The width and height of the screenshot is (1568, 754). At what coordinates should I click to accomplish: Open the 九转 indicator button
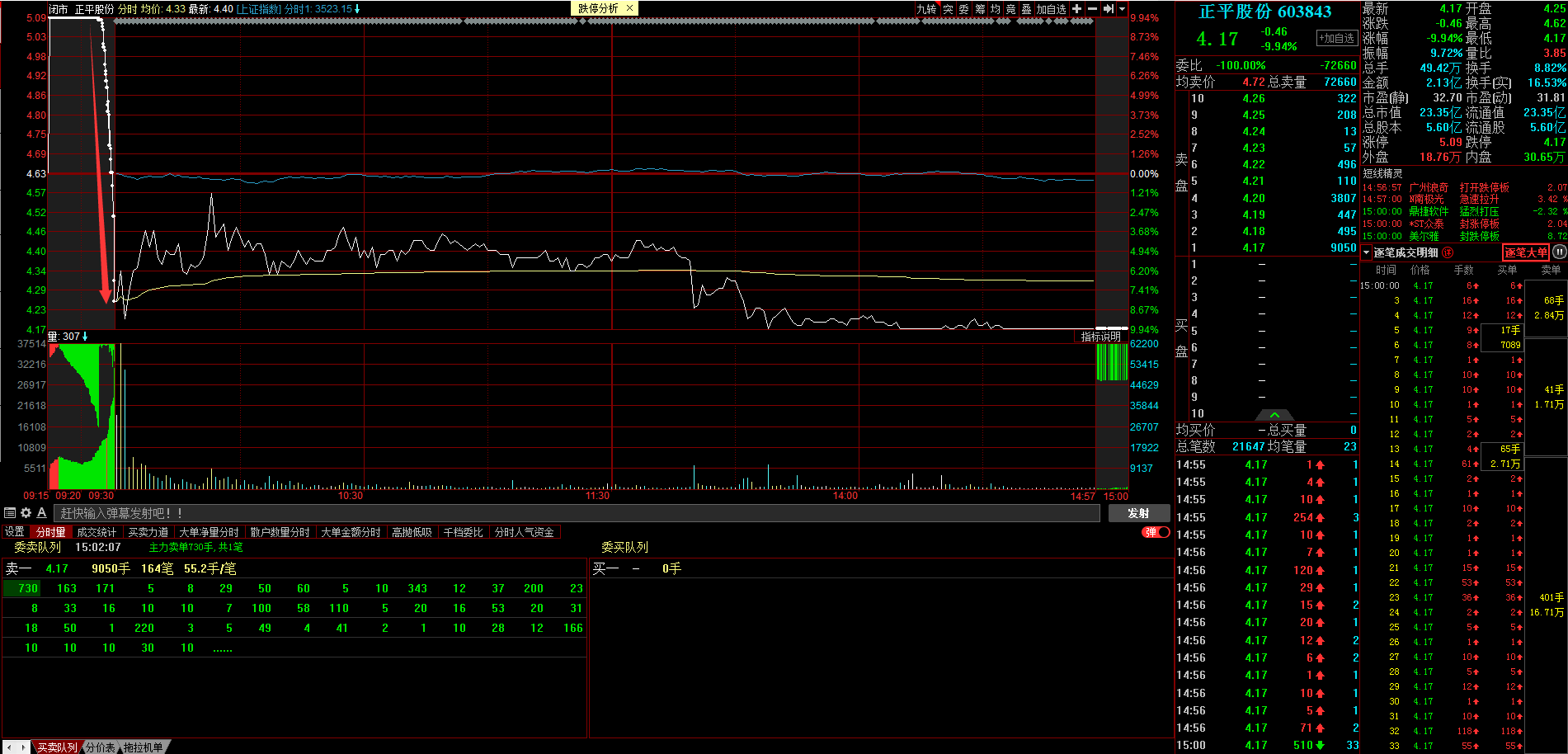coord(927,9)
